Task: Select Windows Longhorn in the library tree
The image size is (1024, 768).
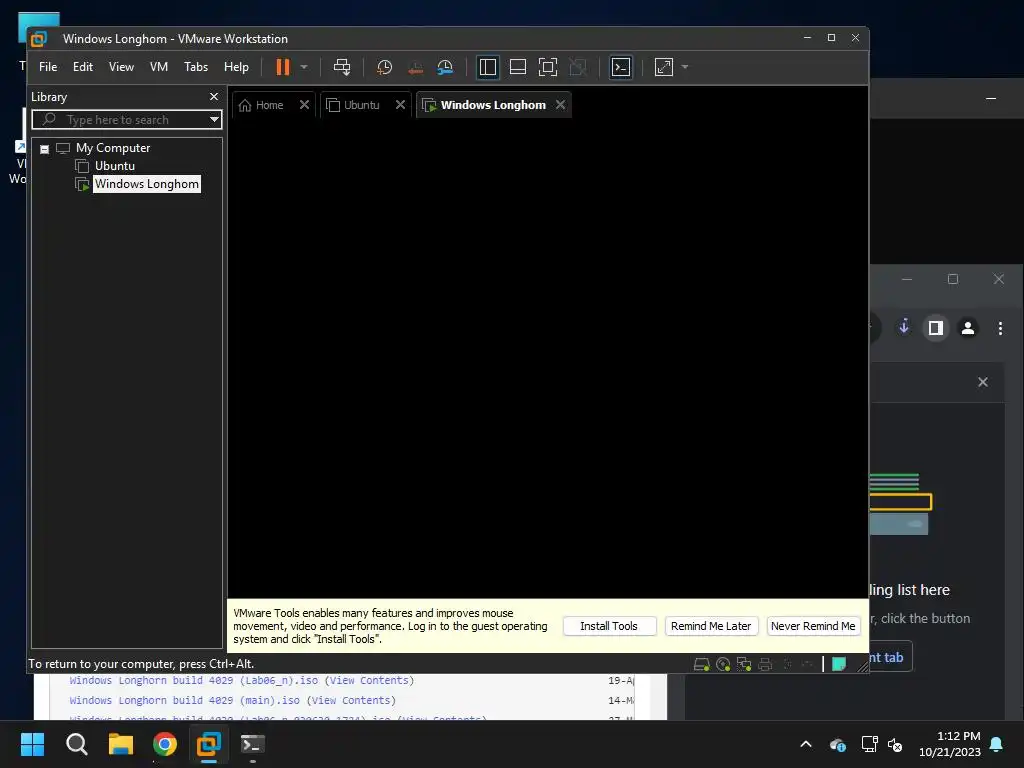Action: pos(146,184)
